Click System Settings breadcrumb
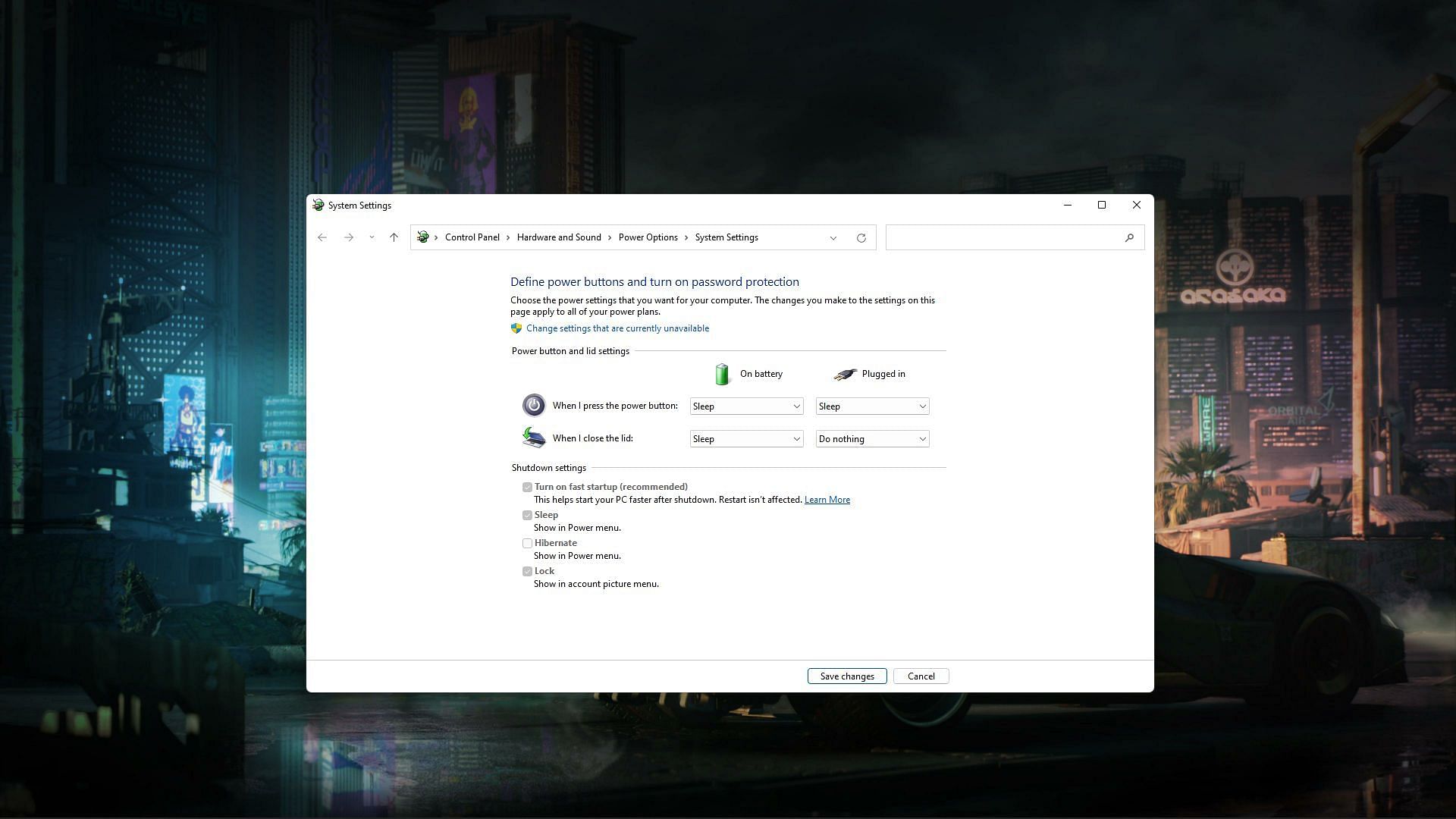Viewport: 1456px width, 819px height. tap(726, 237)
